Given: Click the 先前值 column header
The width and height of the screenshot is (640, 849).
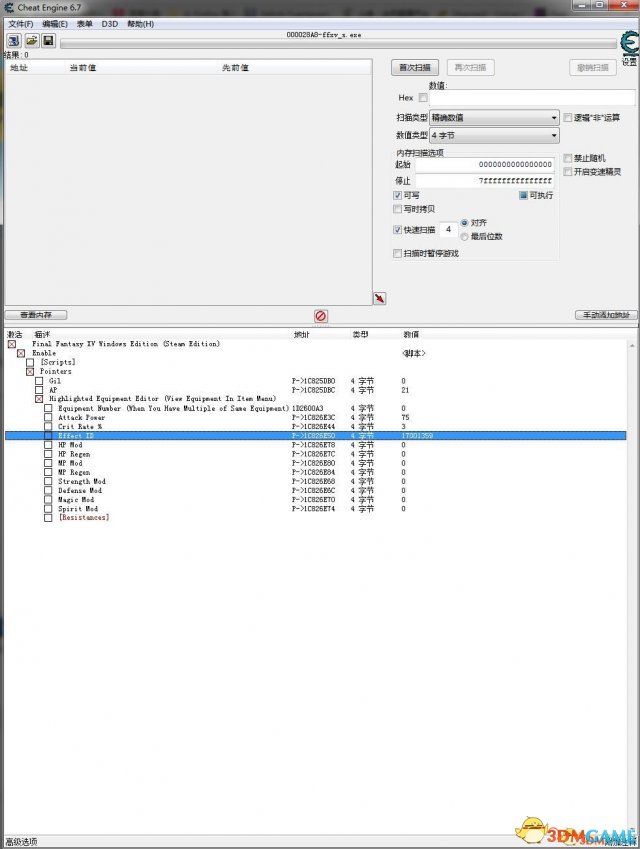Looking at the screenshot, I should point(235,68).
